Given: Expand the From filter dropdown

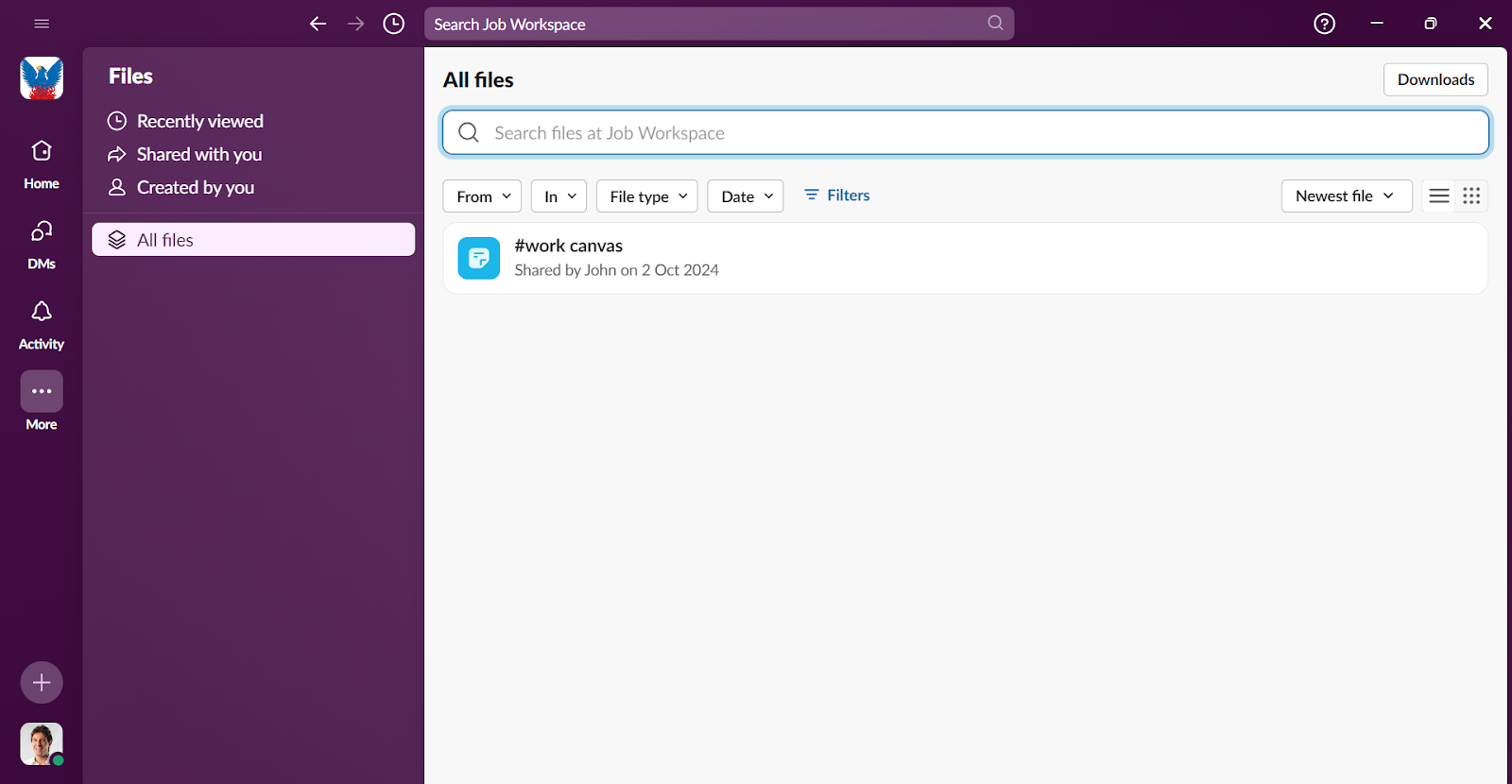Looking at the screenshot, I should 482,196.
